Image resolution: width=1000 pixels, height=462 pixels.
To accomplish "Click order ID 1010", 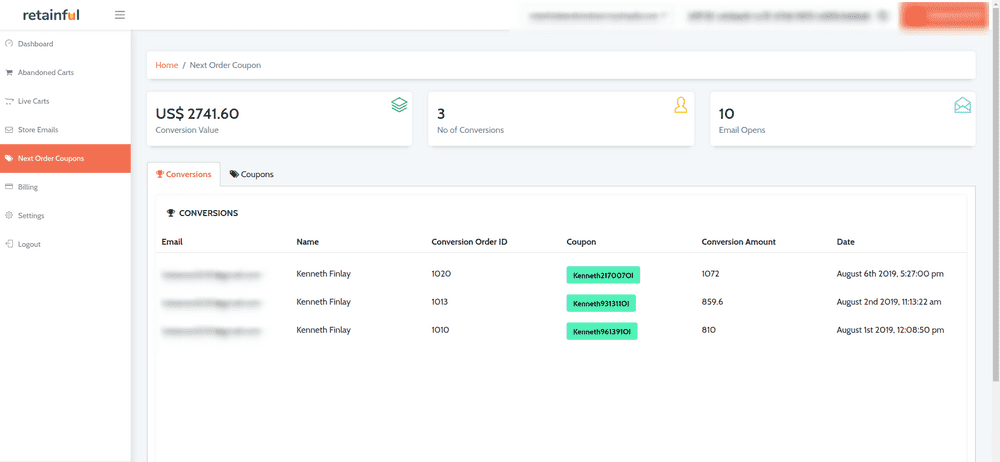I will pyautogui.click(x=441, y=330).
